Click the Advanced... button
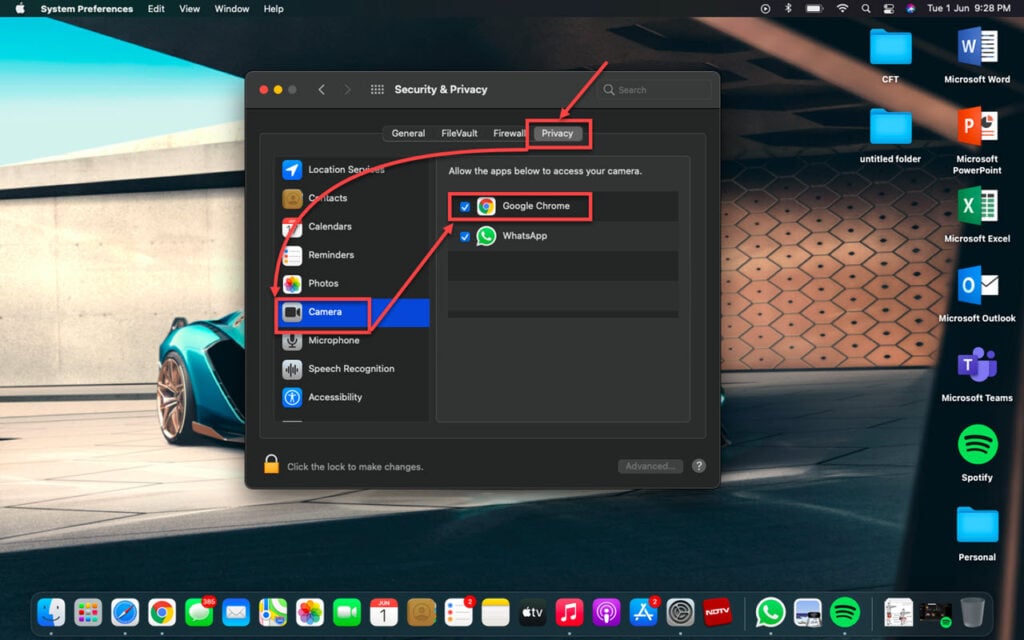Screen dimensions: 1024x640 click(650, 466)
